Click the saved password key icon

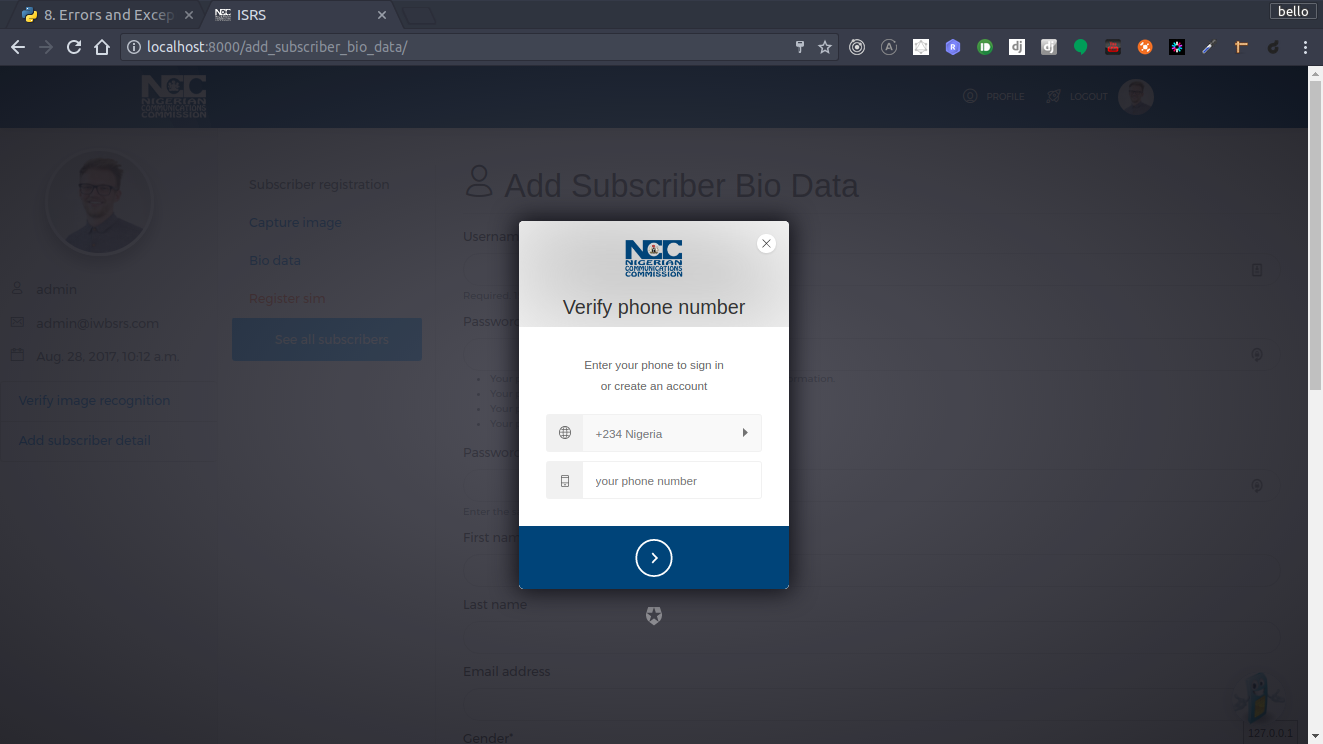click(x=799, y=47)
